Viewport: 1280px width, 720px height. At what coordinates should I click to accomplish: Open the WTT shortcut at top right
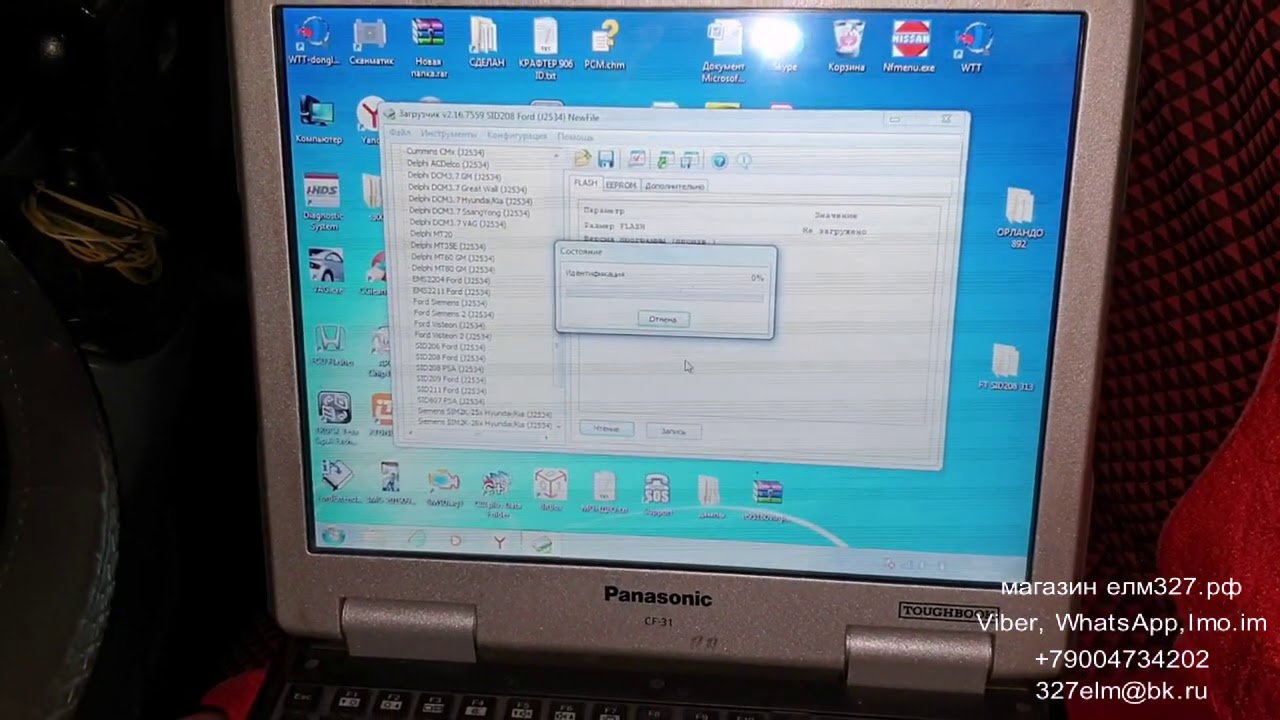pos(971,47)
